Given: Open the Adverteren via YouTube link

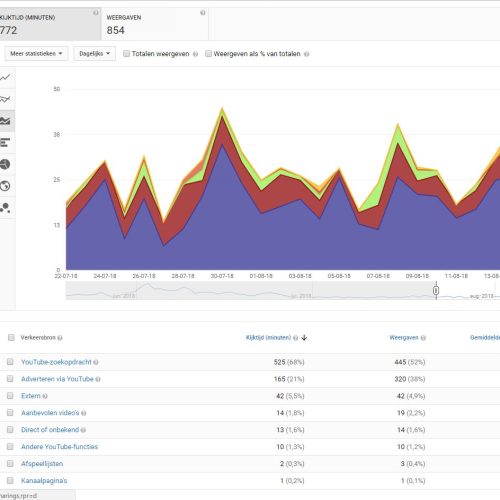Looking at the screenshot, I should [x=57, y=379].
